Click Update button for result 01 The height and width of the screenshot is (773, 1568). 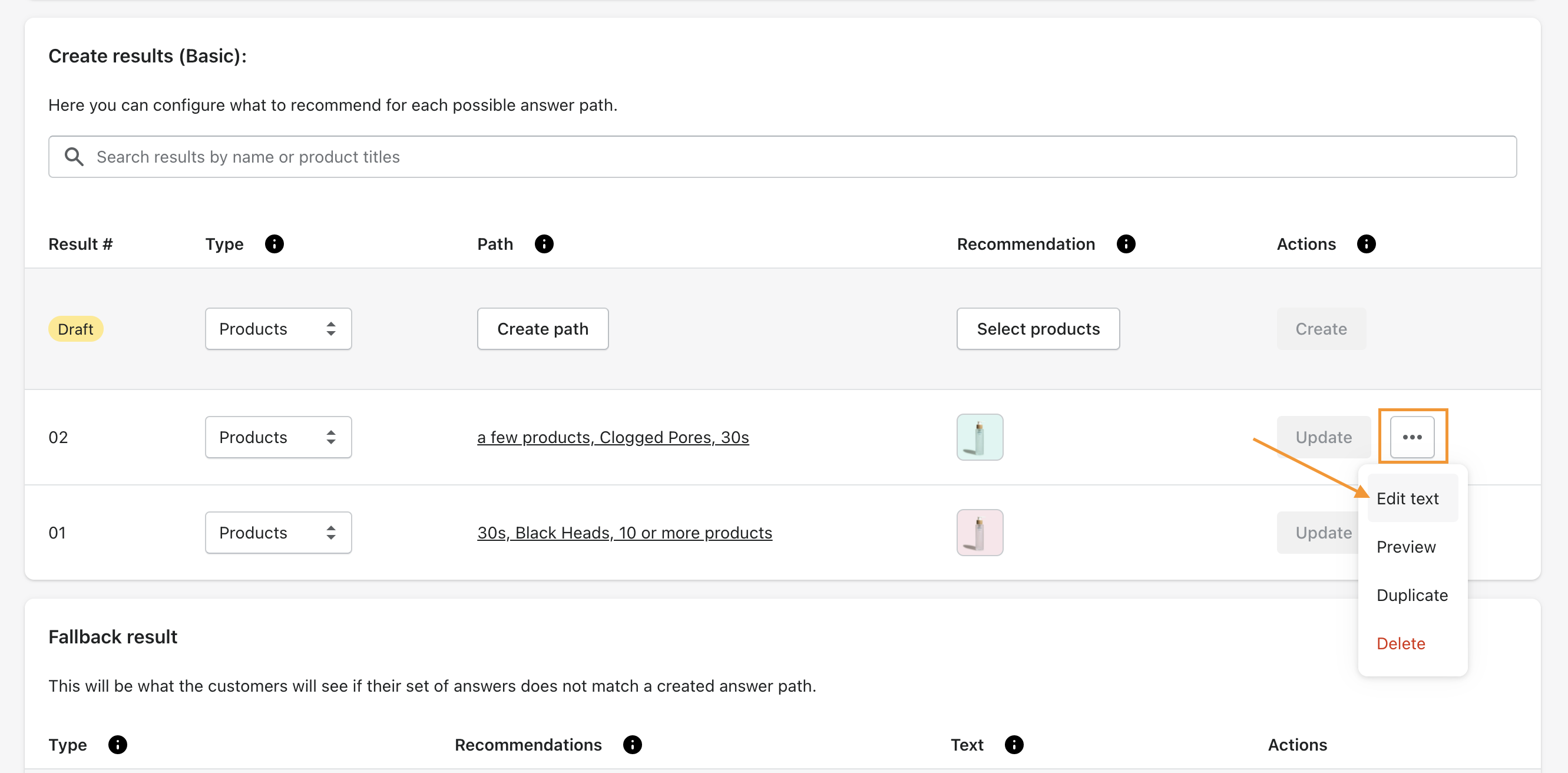1318,533
